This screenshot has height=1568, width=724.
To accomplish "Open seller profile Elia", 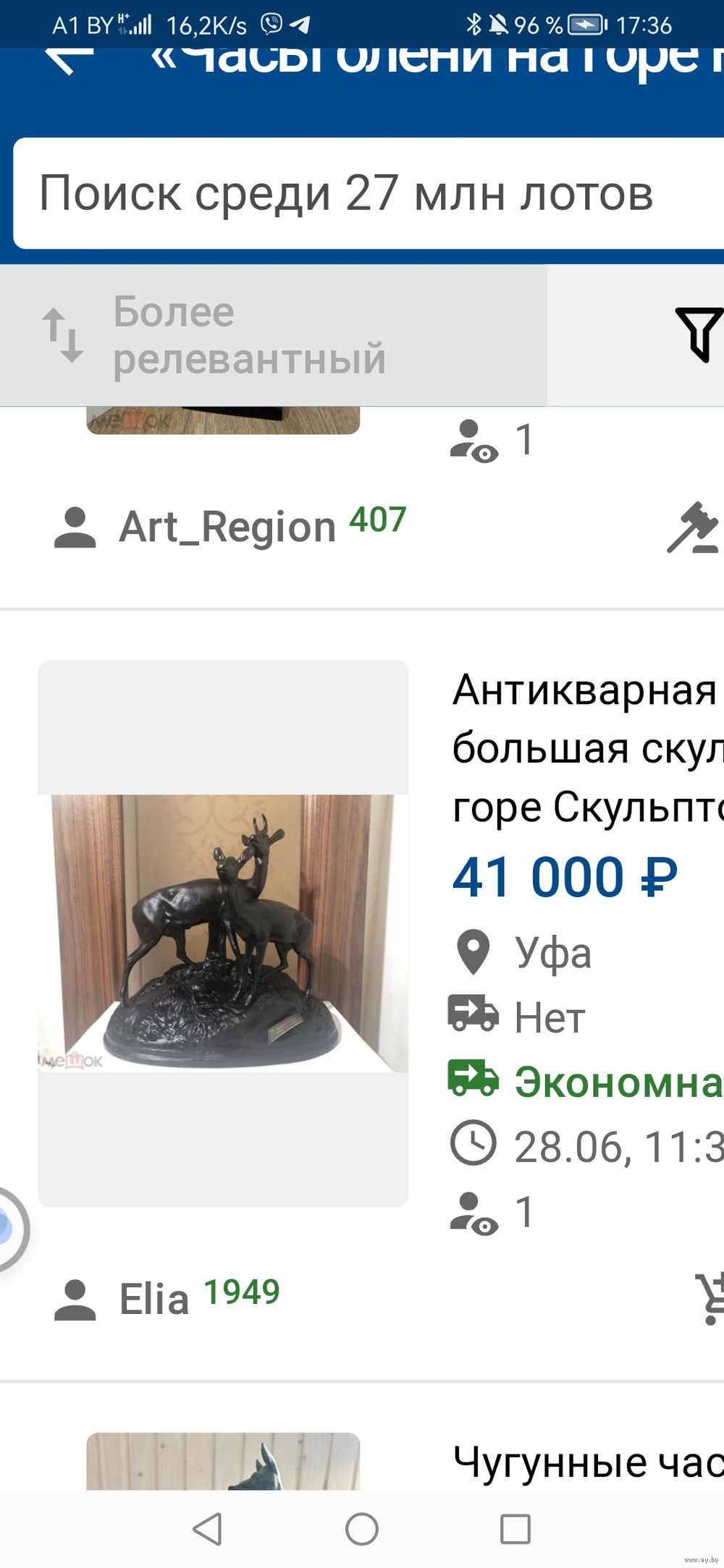I will tap(167, 1298).
